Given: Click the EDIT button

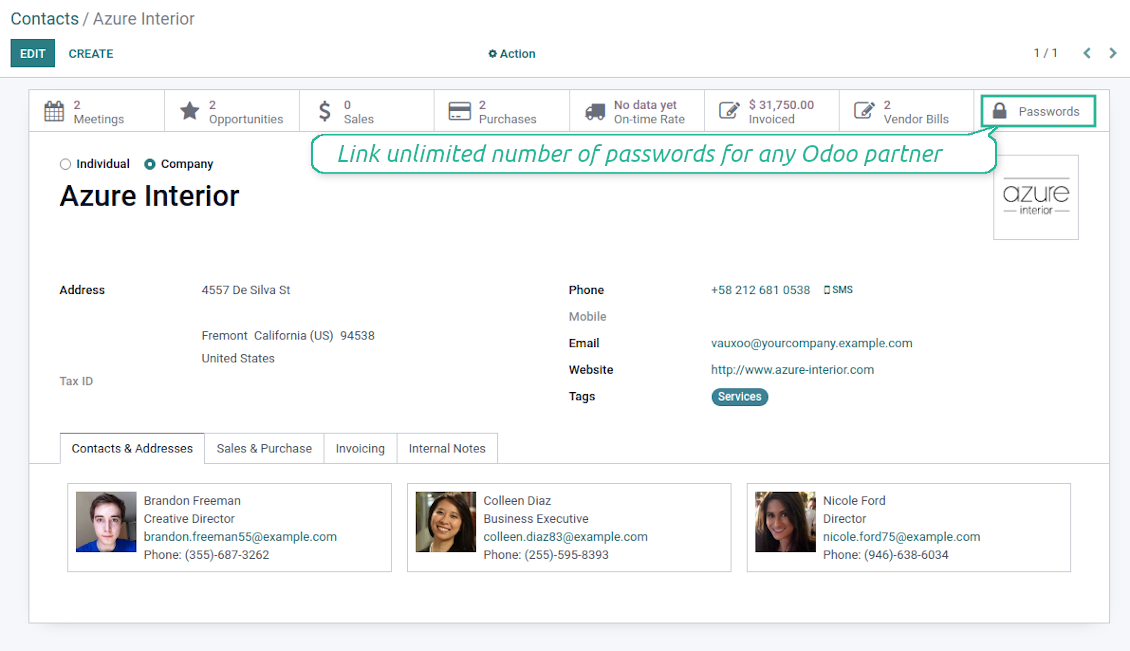Looking at the screenshot, I should [32, 53].
